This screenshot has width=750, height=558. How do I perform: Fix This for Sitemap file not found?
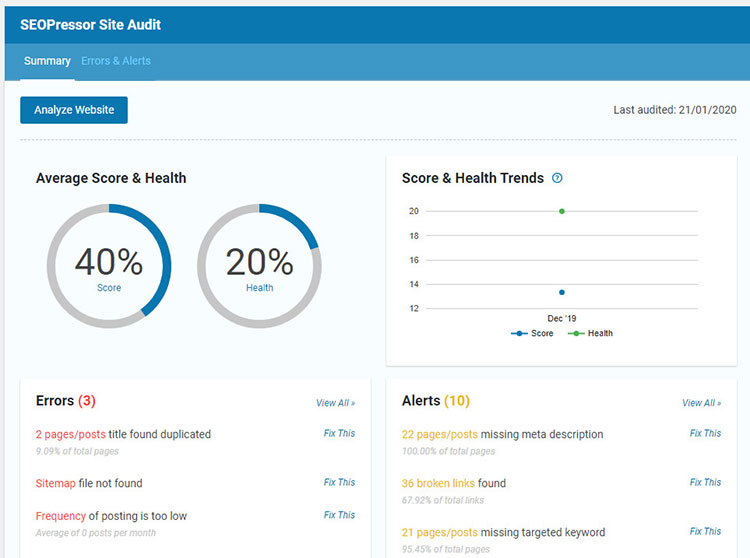click(x=339, y=482)
